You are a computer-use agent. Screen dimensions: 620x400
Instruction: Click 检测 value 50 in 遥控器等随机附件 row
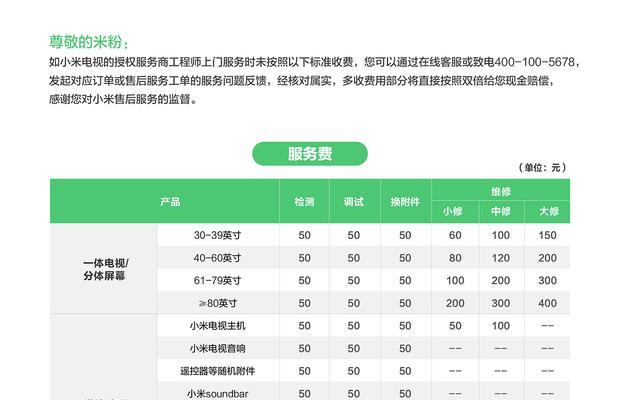(304, 371)
